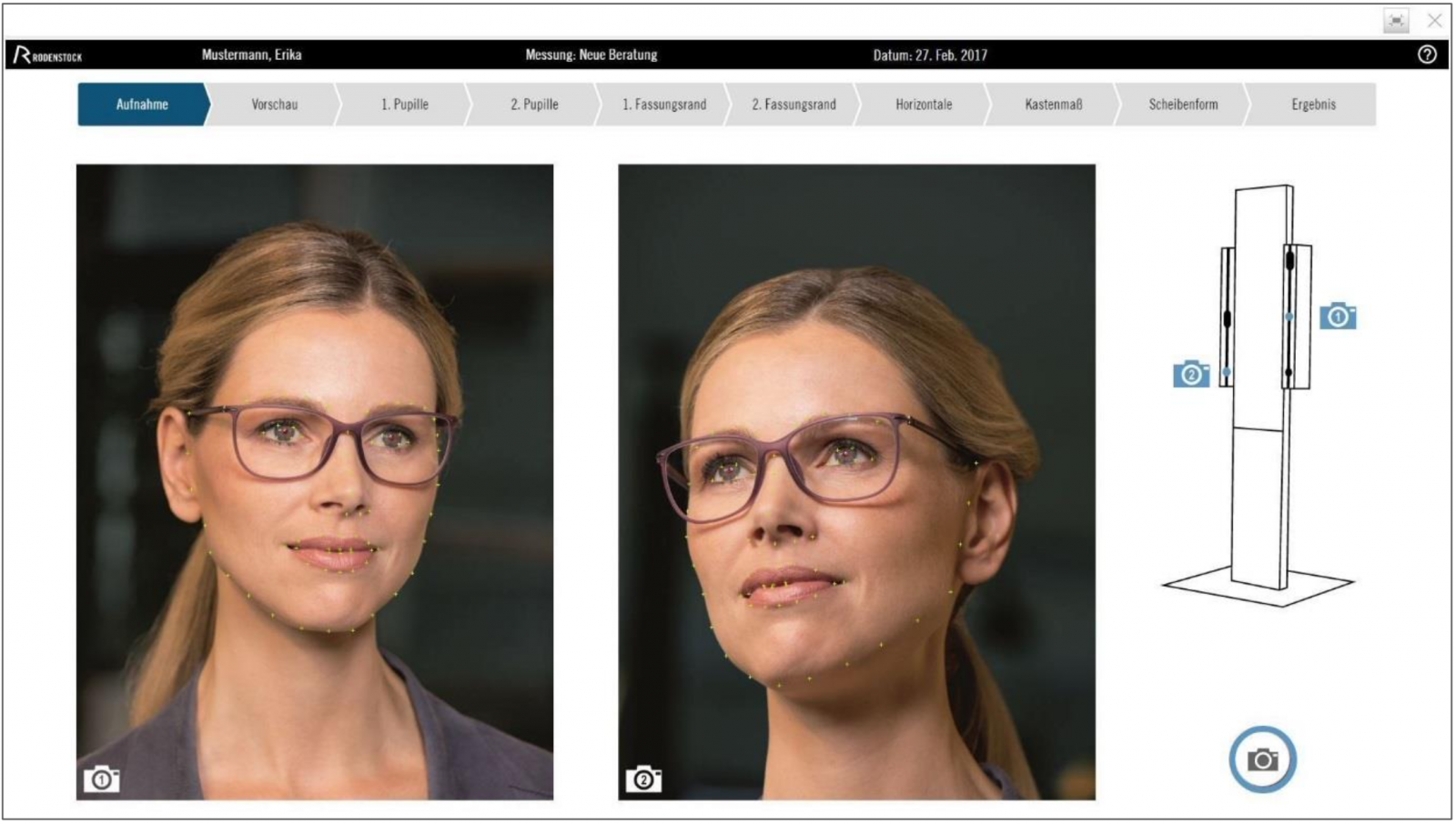Screen dimensions: 1456x824
Task: Open the Horizontale step
Action: (924, 105)
